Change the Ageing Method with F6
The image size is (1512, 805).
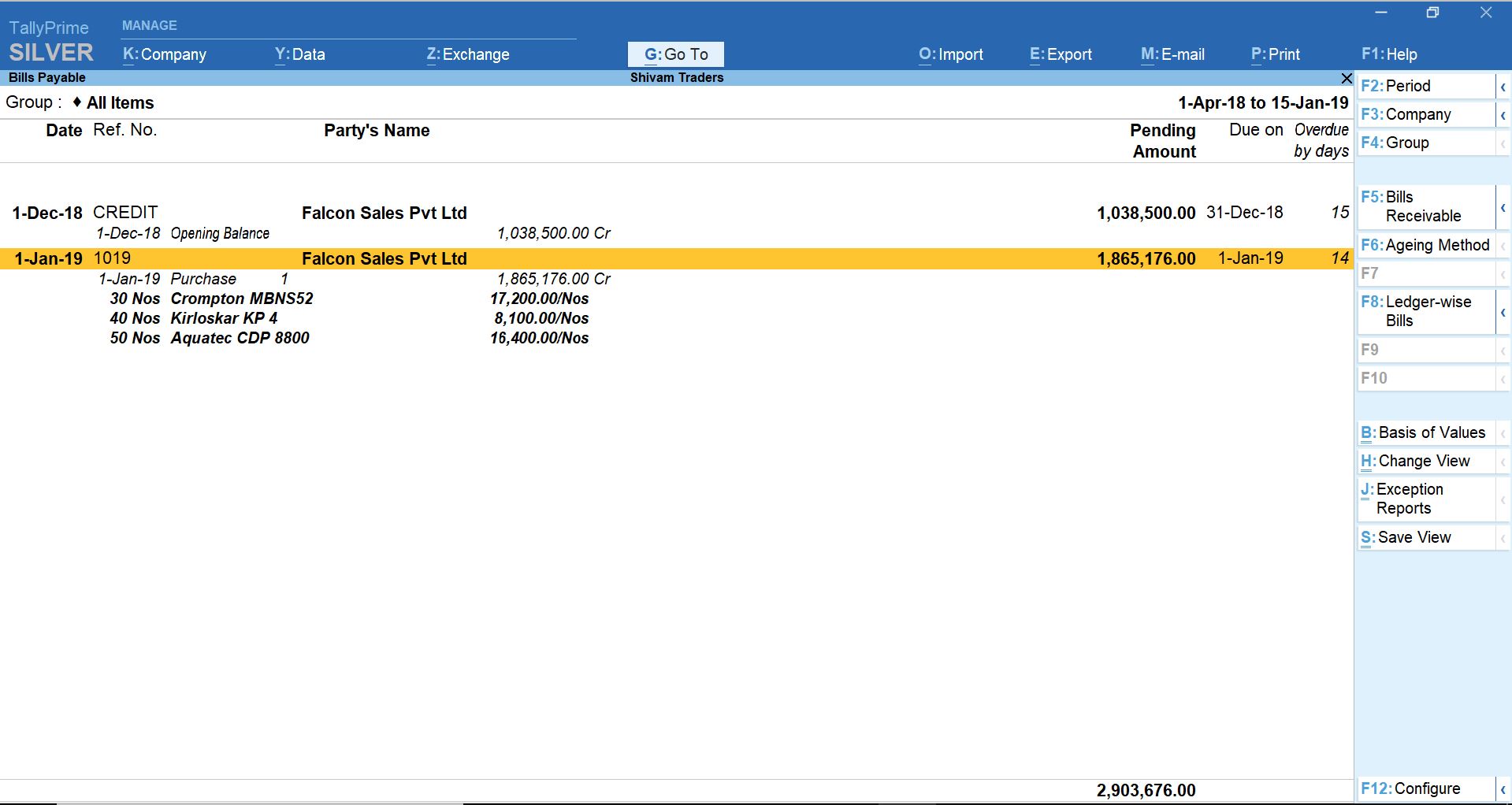[1425, 244]
